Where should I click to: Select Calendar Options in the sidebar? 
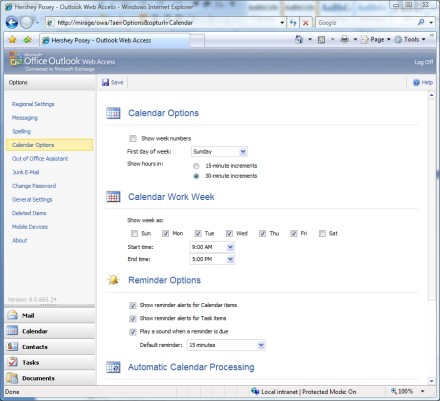49,145
